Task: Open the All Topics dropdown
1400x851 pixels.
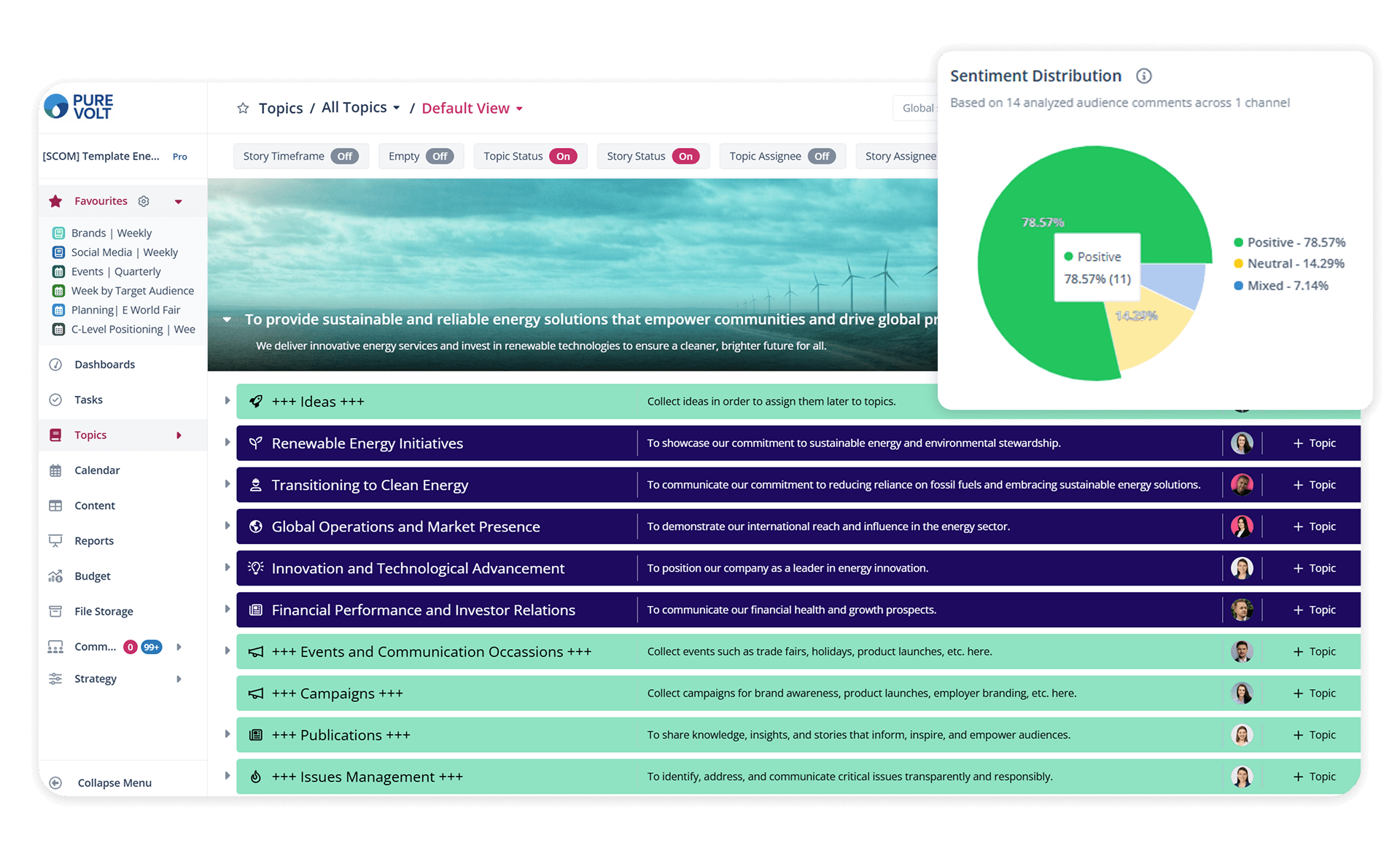Action: [361, 107]
